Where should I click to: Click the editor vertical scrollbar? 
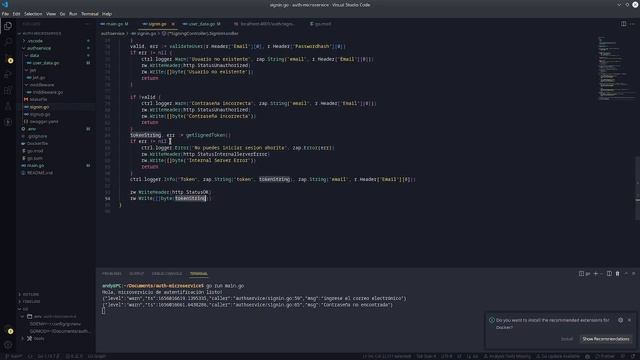(x=638, y=188)
